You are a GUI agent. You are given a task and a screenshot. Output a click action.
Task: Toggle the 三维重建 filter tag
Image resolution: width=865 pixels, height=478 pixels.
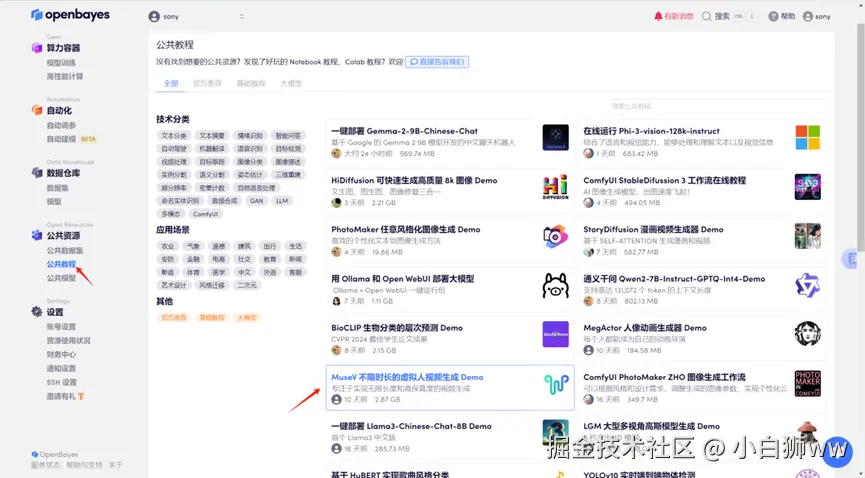288,175
